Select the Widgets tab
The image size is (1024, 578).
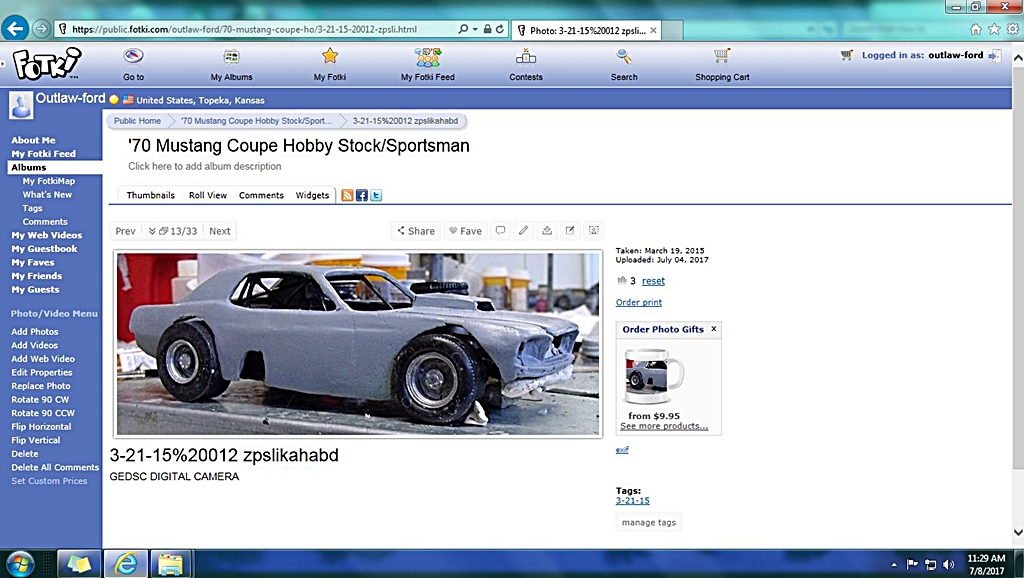coord(312,196)
